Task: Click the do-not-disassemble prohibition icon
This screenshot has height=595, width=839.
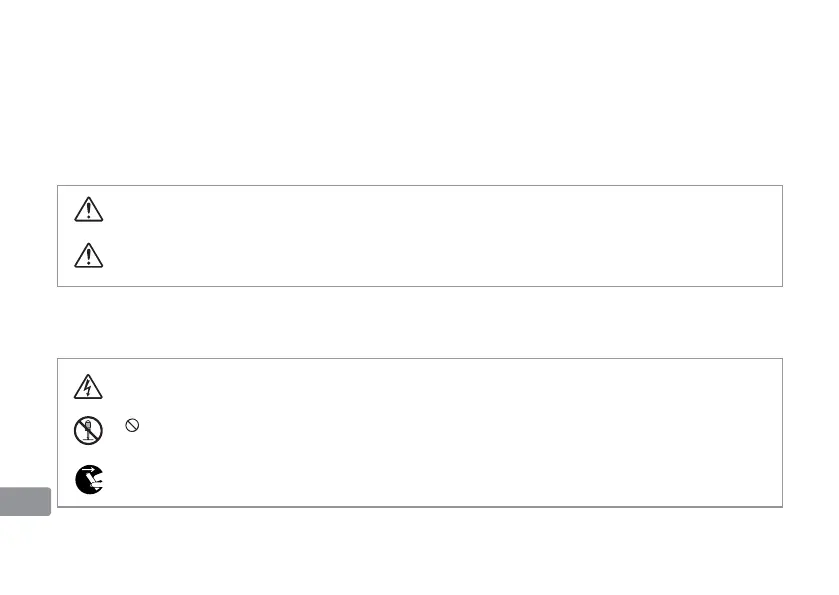Action: [x=90, y=431]
